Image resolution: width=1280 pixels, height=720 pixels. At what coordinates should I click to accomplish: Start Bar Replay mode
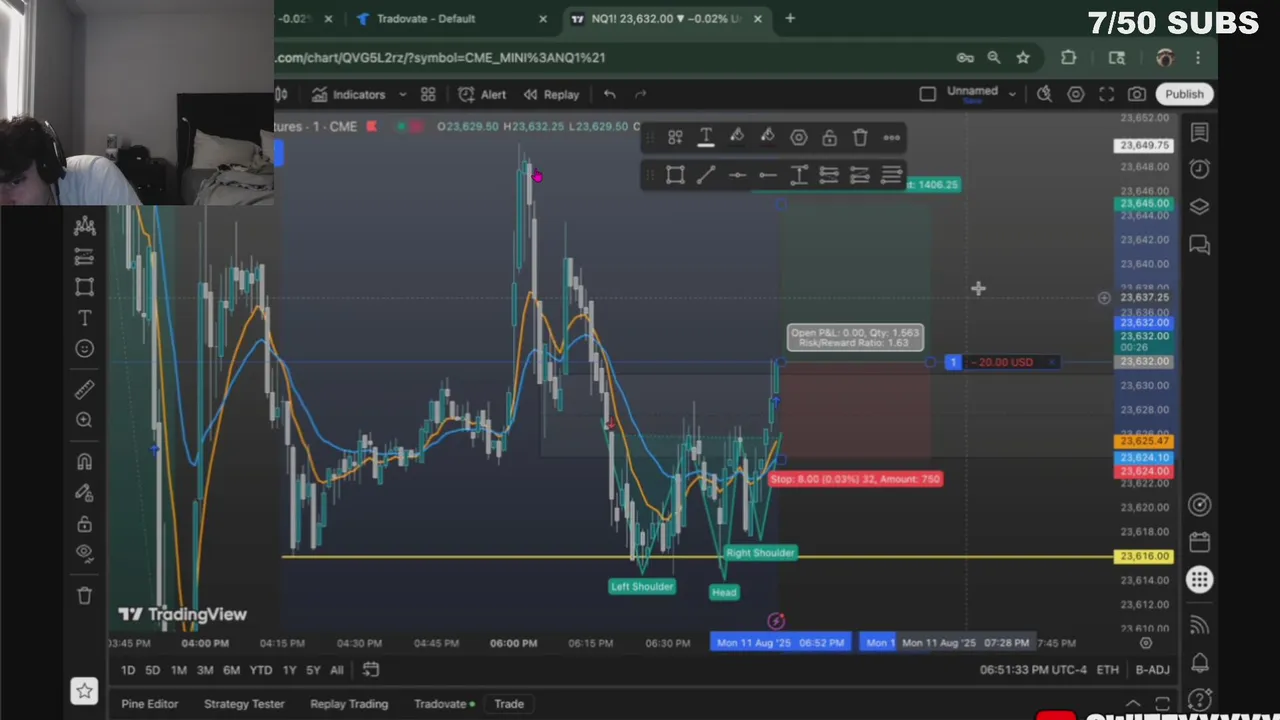click(x=551, y=94)
